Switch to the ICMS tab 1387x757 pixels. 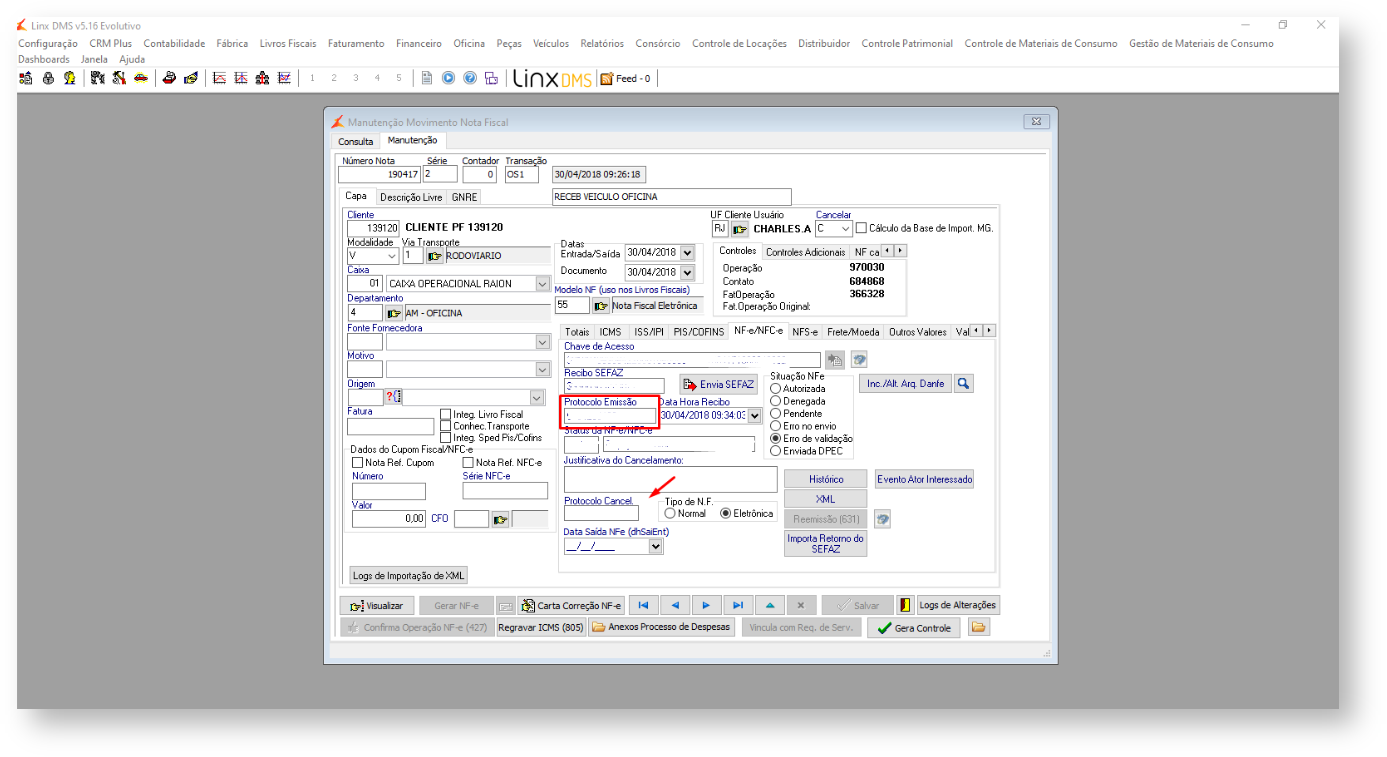pos(610,332)
